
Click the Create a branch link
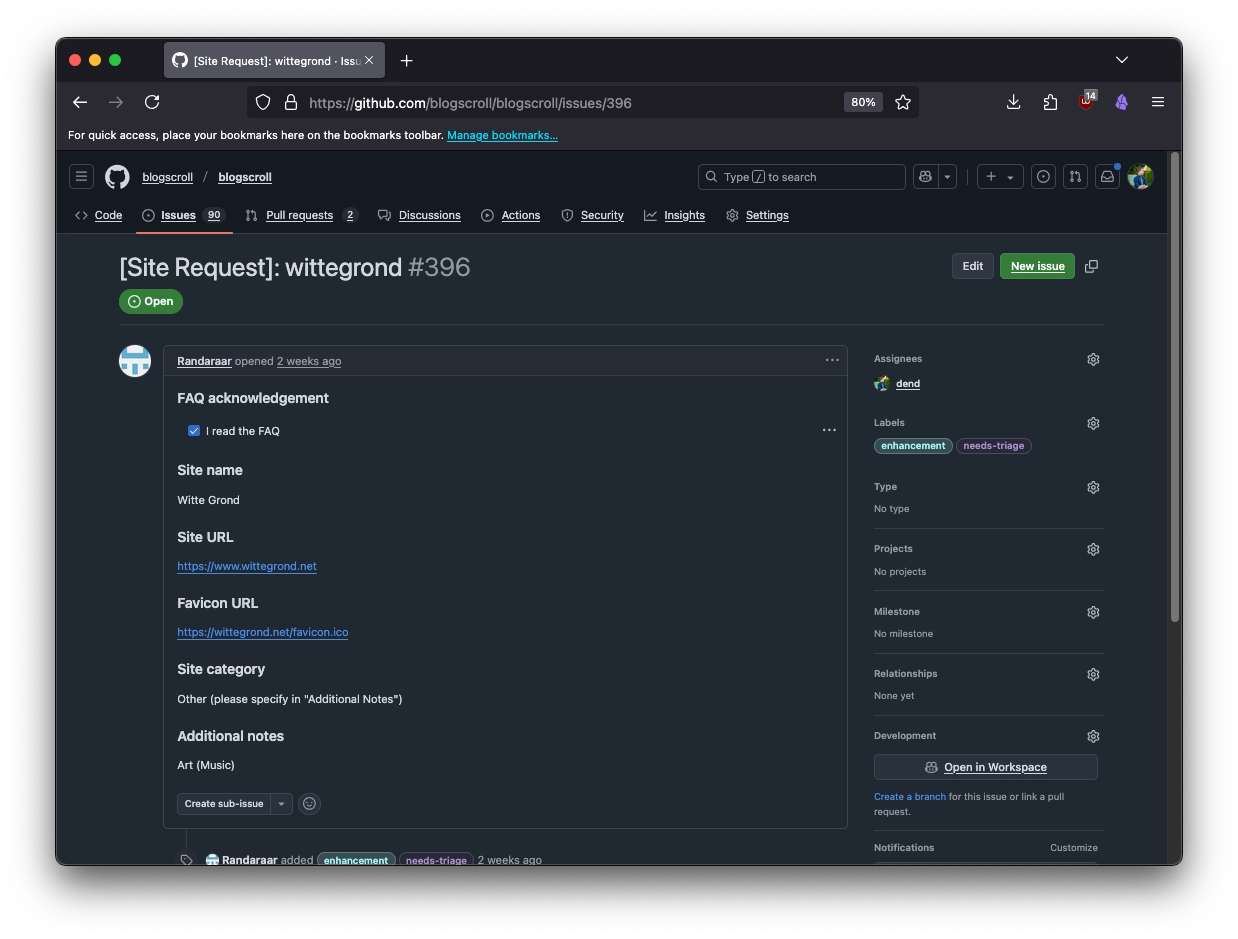[x=910, y=797]
